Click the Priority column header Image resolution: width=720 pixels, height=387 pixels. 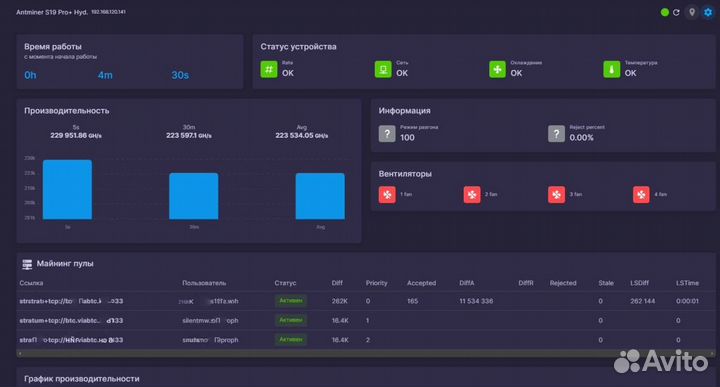377,283
